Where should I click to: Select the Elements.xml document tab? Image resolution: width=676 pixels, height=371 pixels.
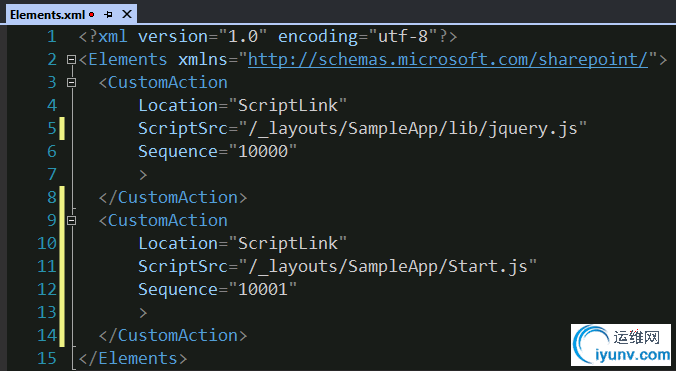[x=47, y=15]
